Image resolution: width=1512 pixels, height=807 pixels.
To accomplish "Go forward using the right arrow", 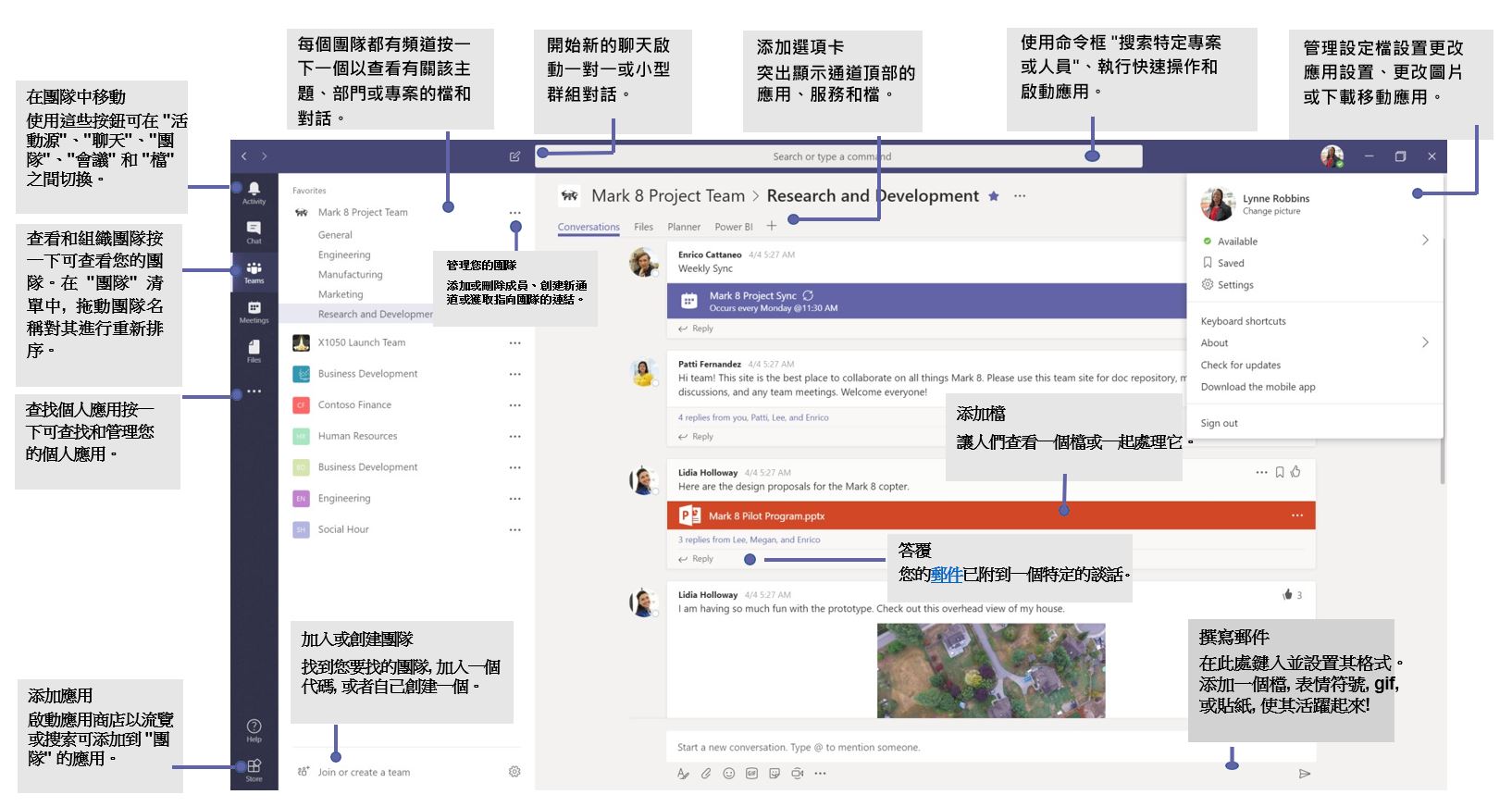I will pos(265,156).
